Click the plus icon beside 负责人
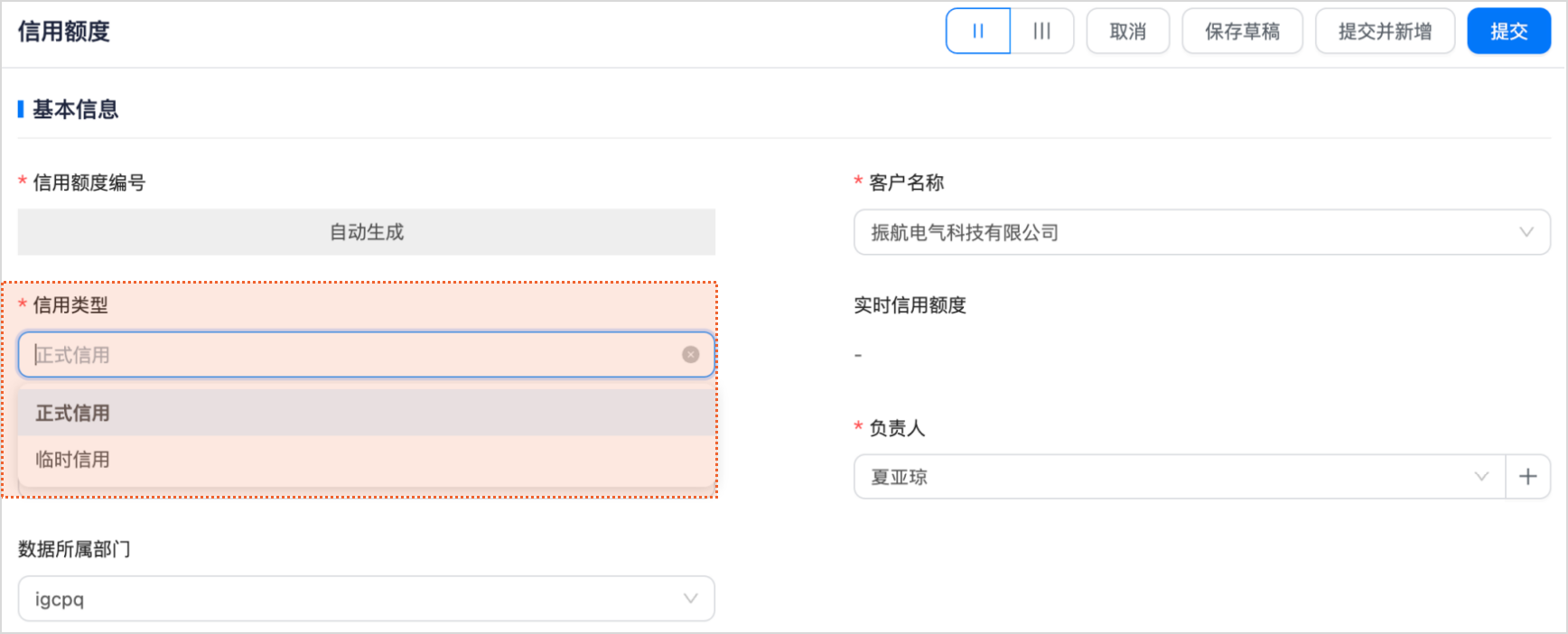Image resolution: width=1568 pixels, height=634 pixels. 1528,477
